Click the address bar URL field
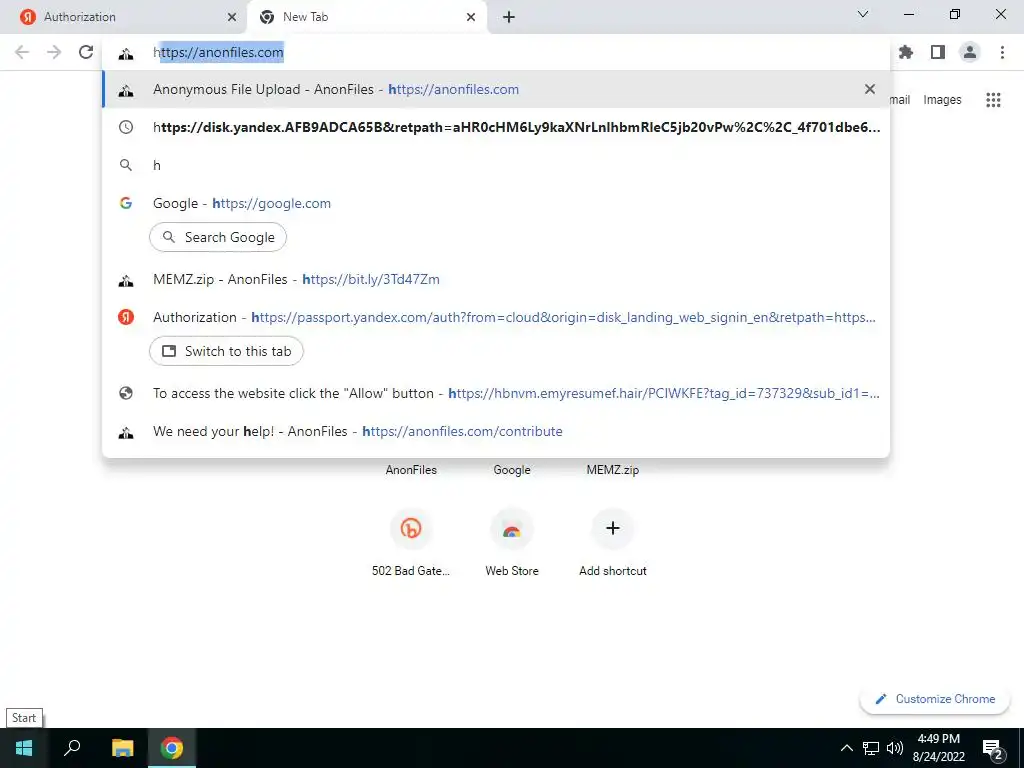Image resolution: width=1024 pixels, height=768 pixels. [496, 52]
